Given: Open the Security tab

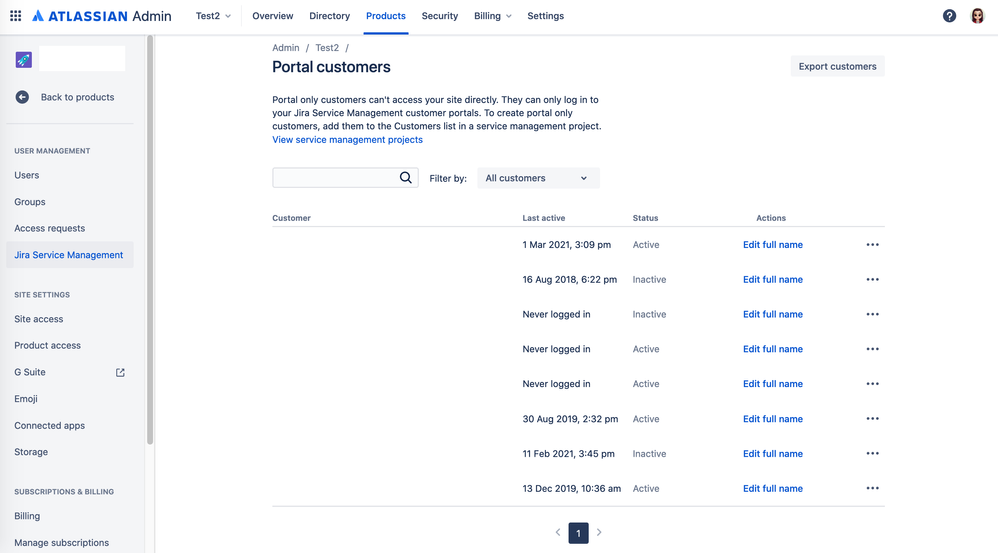Looking at the screenshot, I should click(440, 16).
